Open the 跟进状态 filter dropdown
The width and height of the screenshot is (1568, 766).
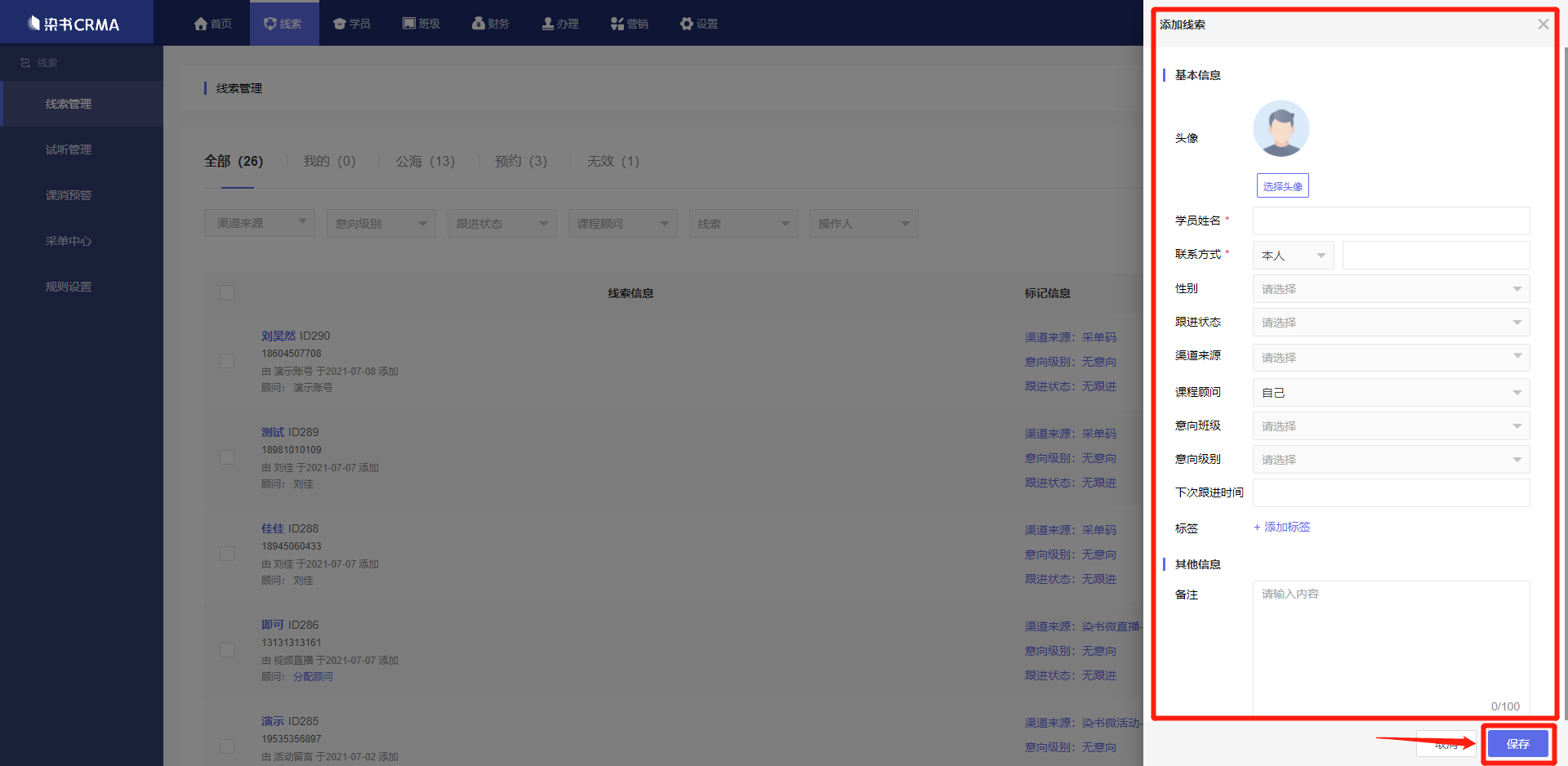coord(501,223)
